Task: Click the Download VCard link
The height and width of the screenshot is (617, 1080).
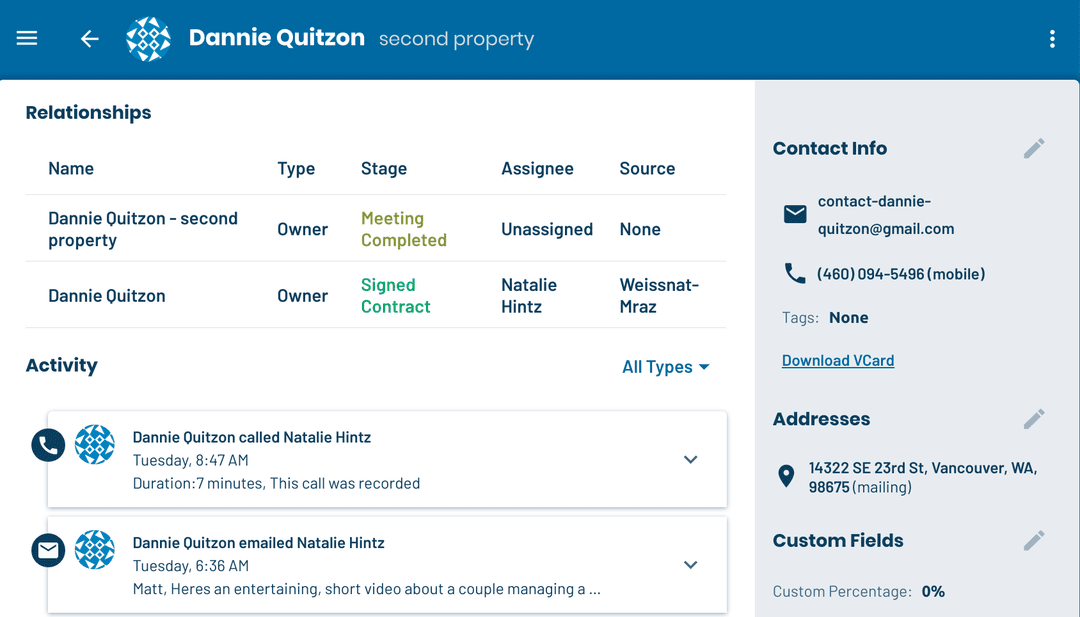Action: coord(838,361)
